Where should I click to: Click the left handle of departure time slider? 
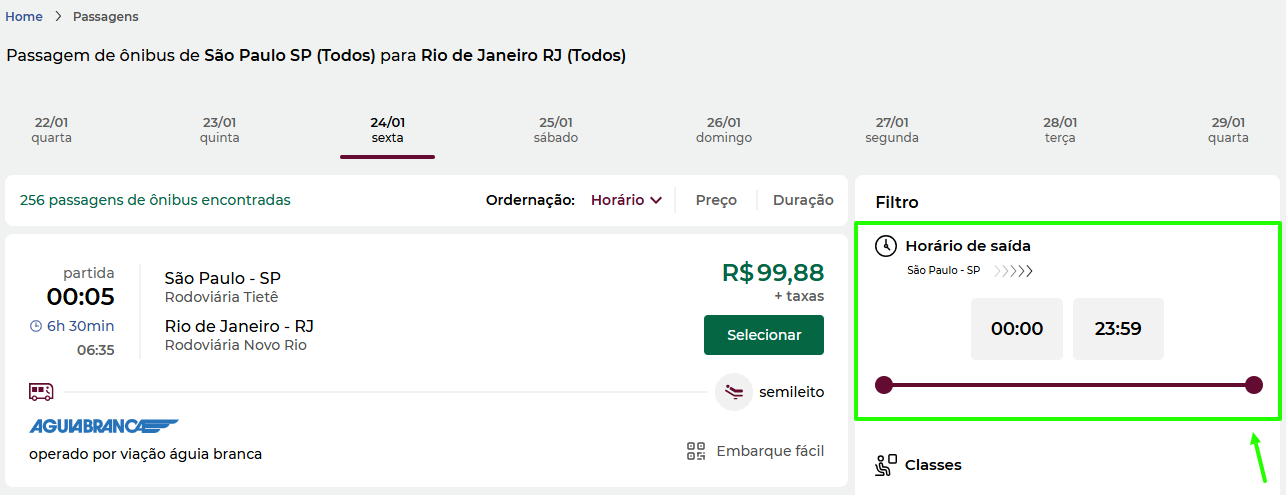pos(884,385)
